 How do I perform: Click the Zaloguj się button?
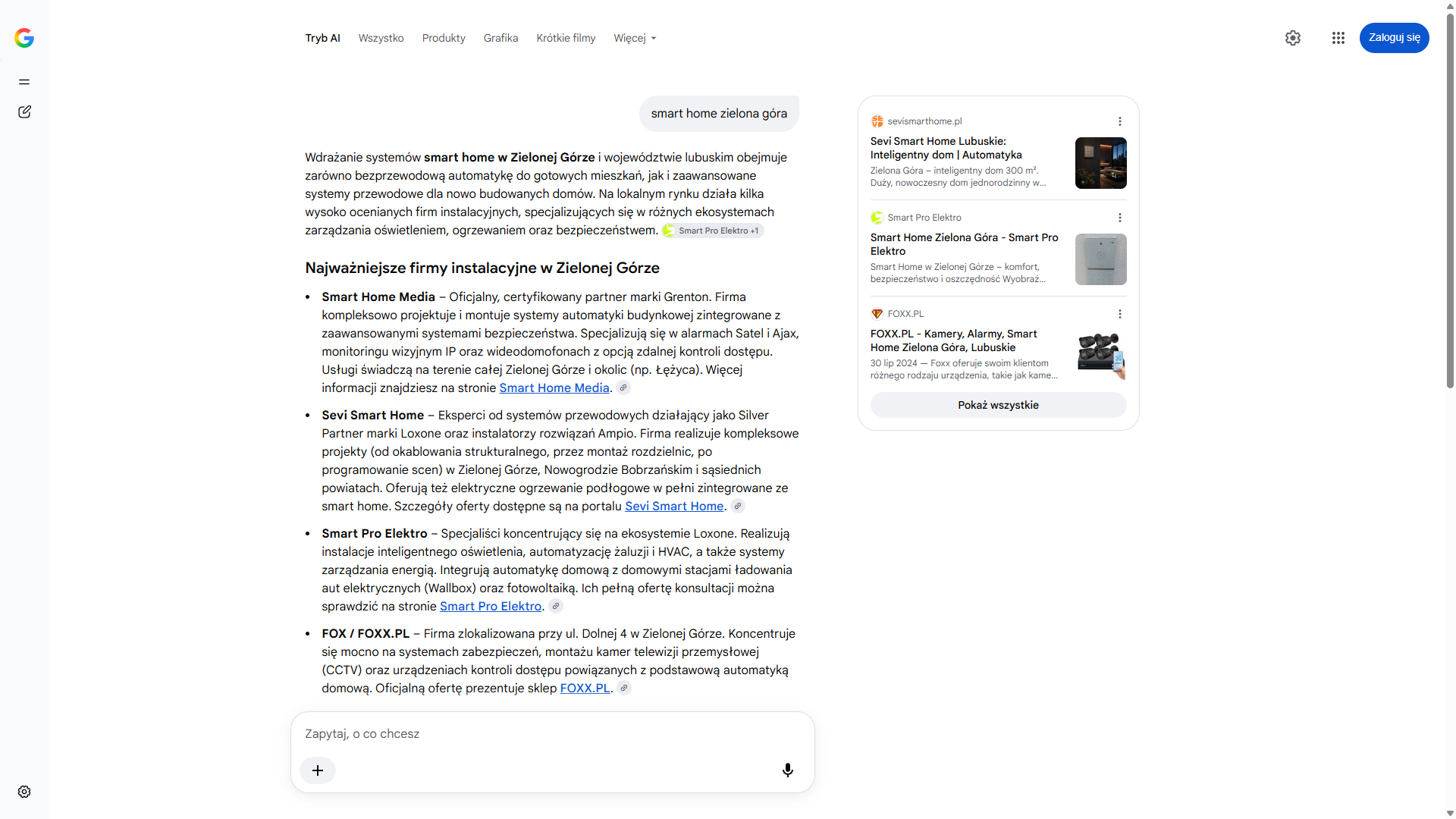[x=1394, y=38]
